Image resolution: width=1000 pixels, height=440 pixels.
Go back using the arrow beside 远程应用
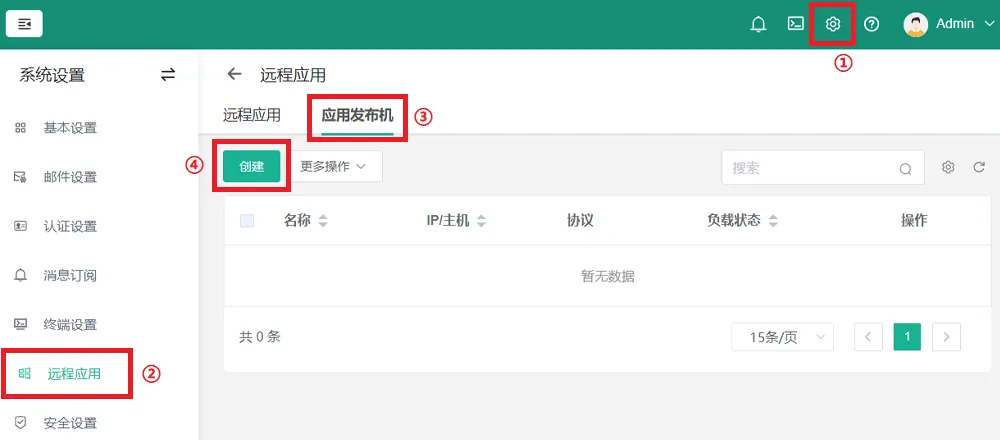[x=235, y=75]
